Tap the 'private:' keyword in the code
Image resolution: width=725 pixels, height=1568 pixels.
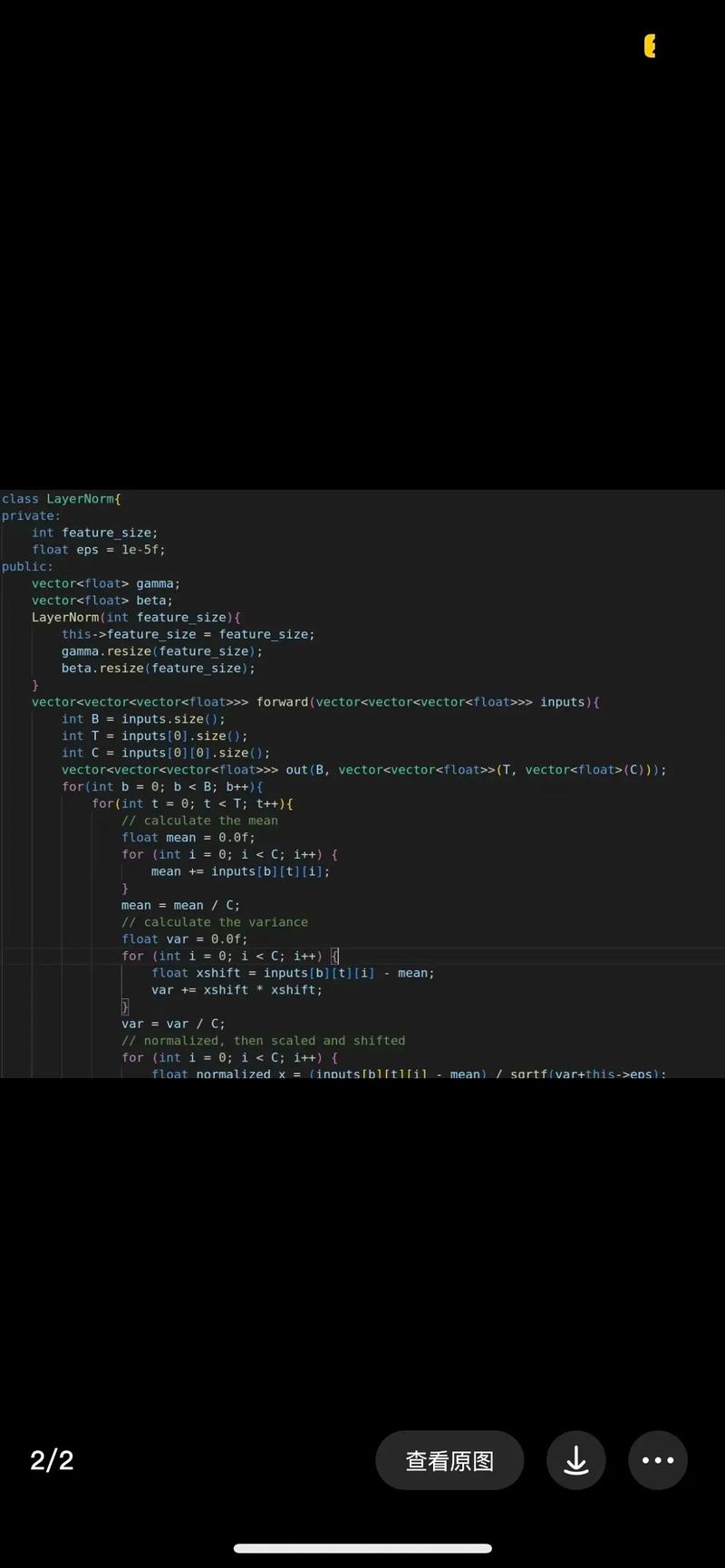pyautogui.click(x=31, y=515)
